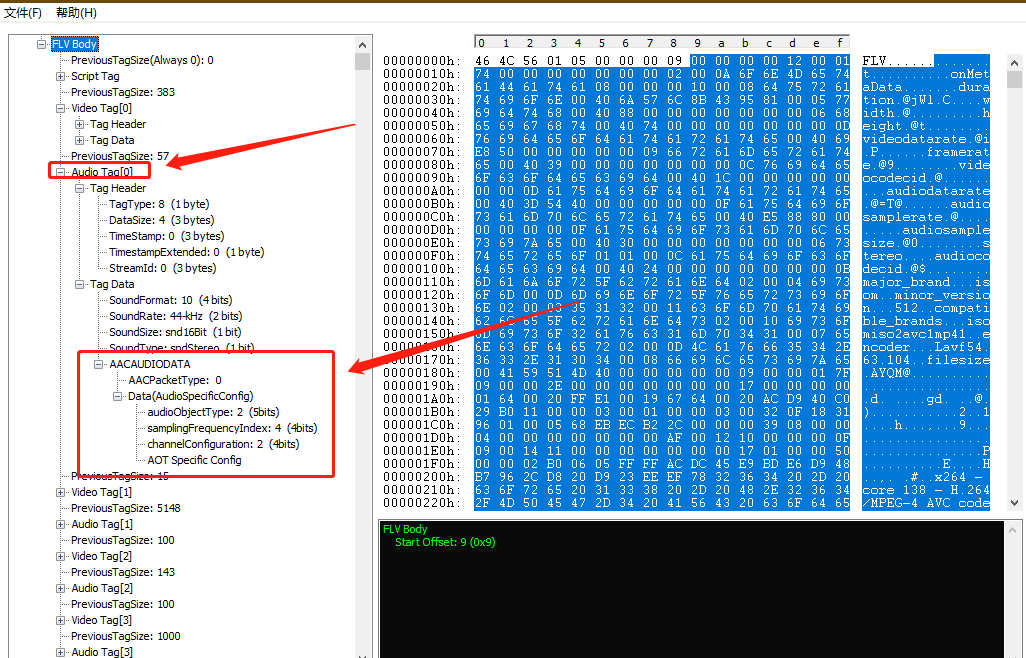Click ASCII text '63.104..filesize'
Image resolution: width=1026 pixels, height=658 pixels.
pyautogui.click(x=926, y=360)
